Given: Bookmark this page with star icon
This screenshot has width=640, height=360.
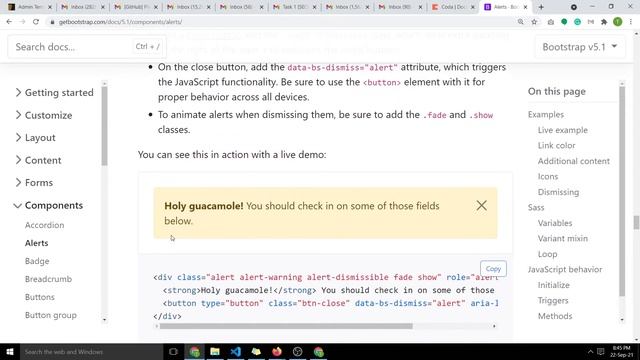Looking at the screenshot, I should pyautogui.click(x=534, y=22).
